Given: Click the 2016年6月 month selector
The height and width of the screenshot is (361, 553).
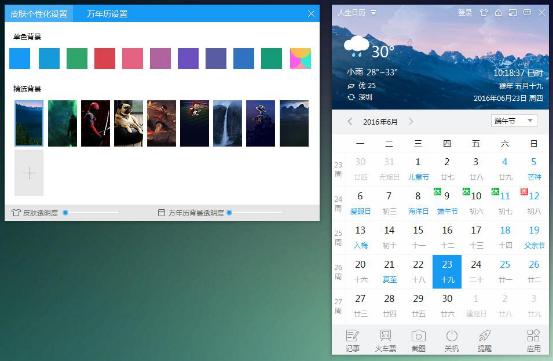Looking at the screenshot, I should pyautogui.click(x=380, y=122).
